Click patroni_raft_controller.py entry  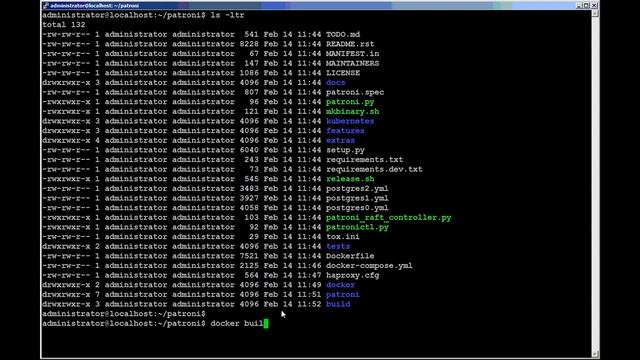click(389, 218)
